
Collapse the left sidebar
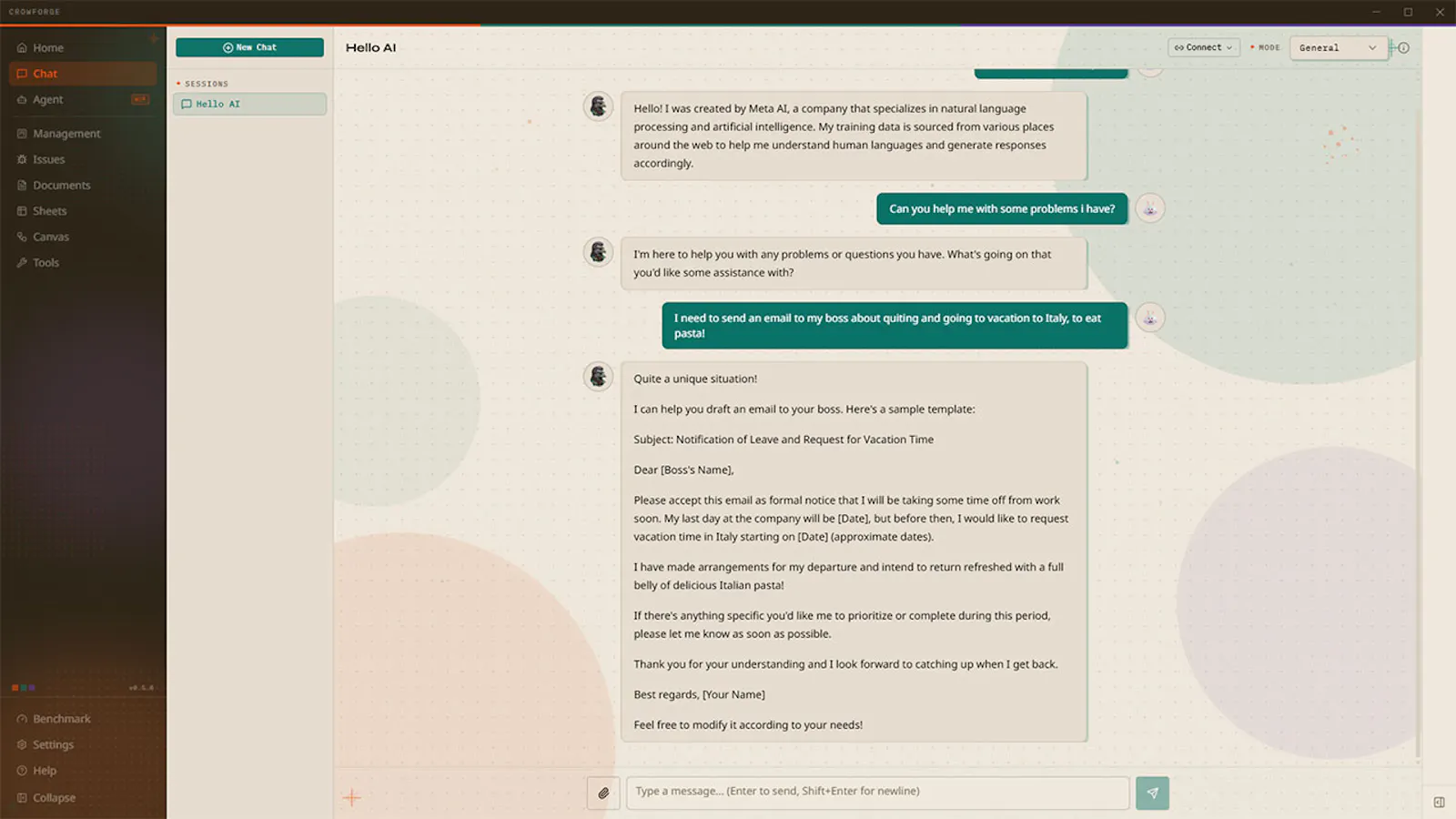pyautogui.click(x=82, y=797)
